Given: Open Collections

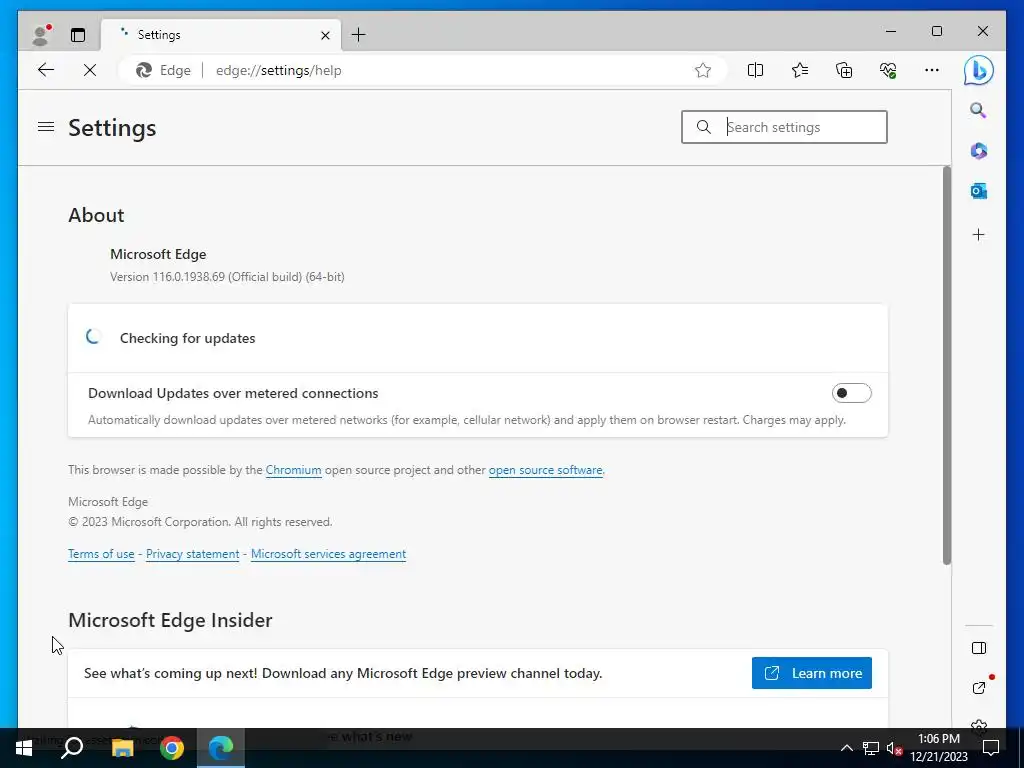Looking at the screenshot, I should (x=844, y=70).
